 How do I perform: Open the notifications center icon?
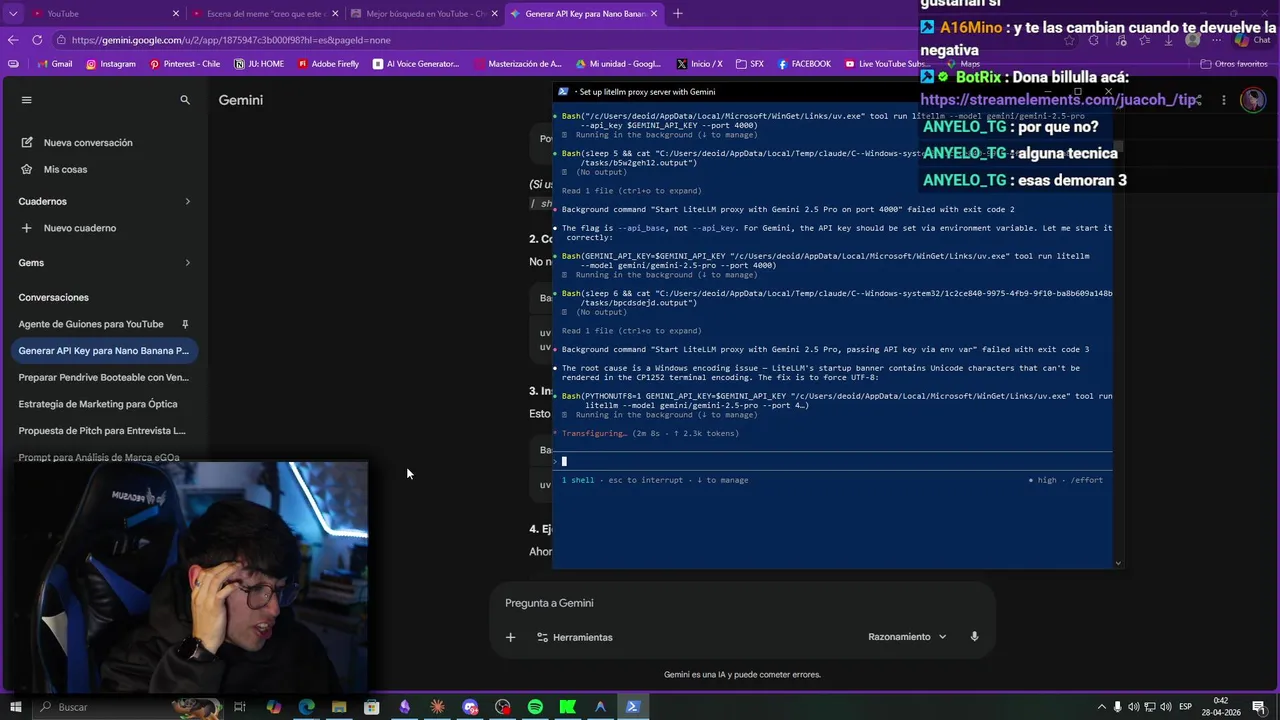pos(1259,707)
